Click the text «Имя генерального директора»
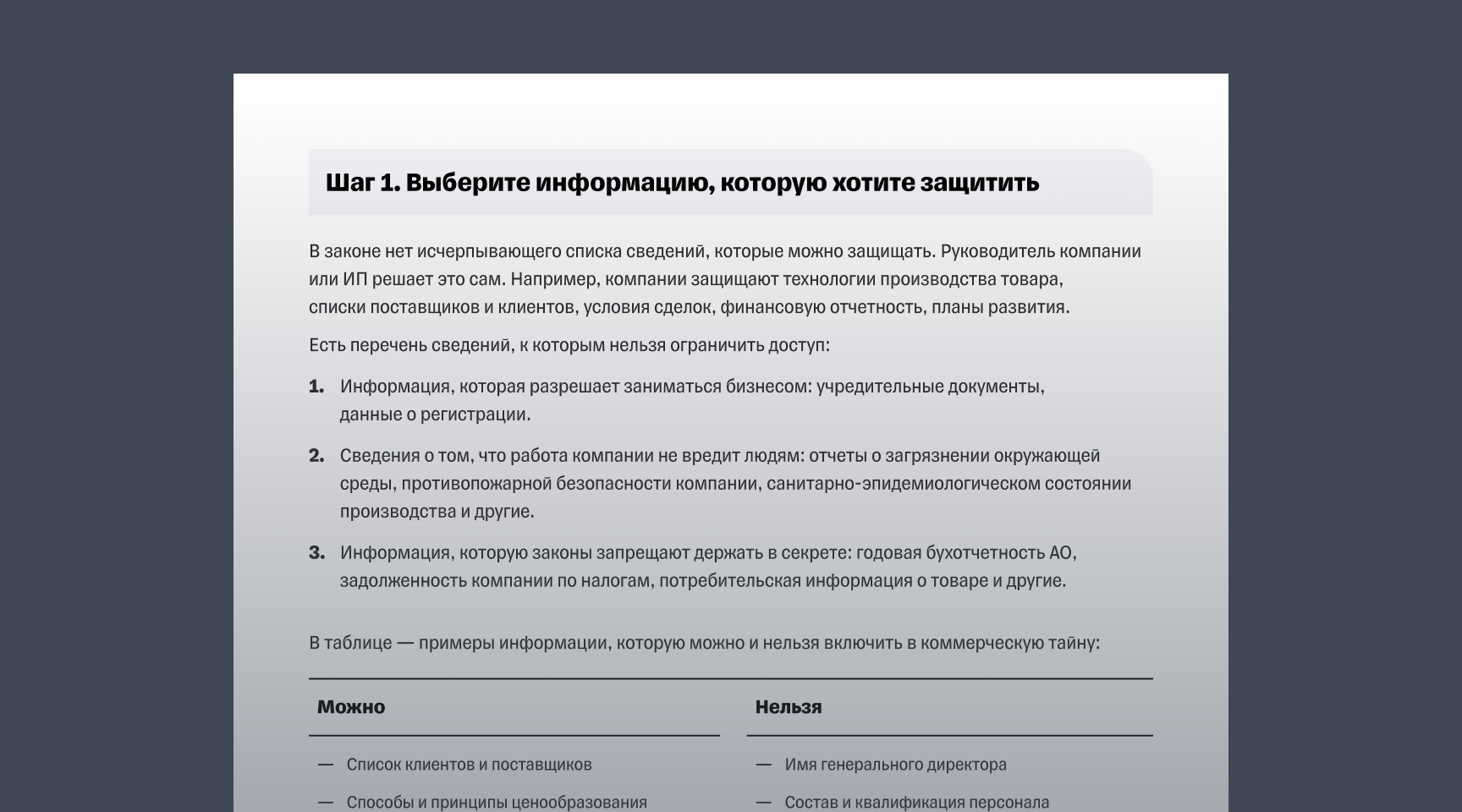1462x812 pixels. tap(895, 764)
